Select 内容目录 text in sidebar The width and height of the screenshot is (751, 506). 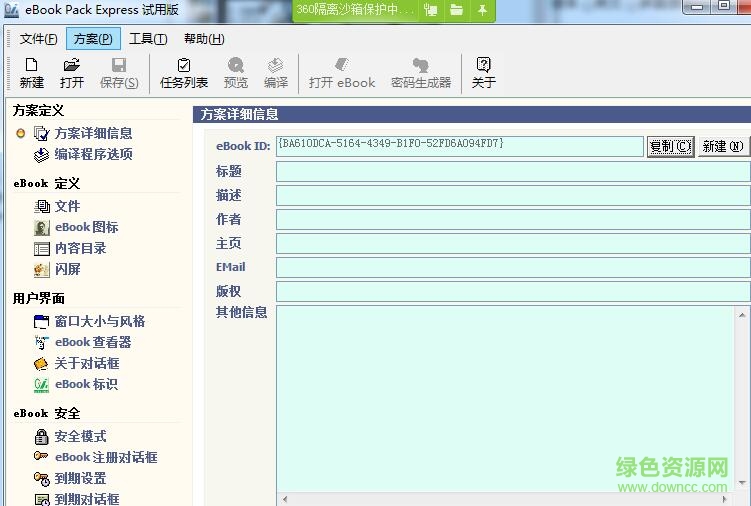coord(80,248)
